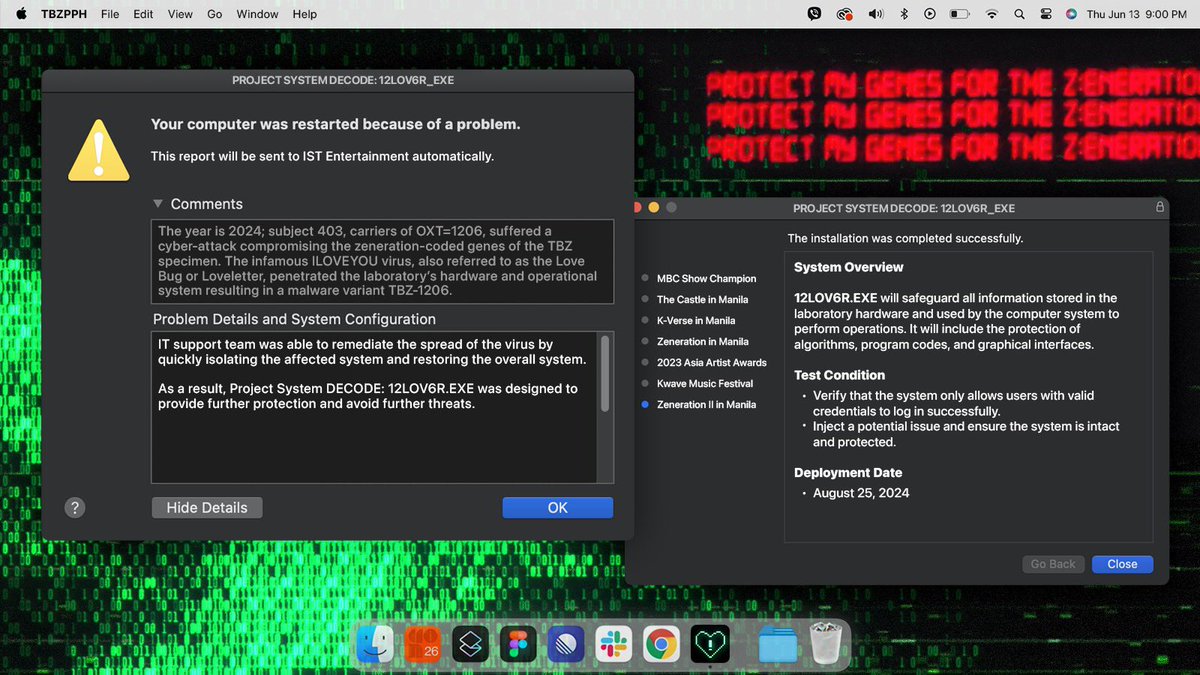Launch Slack from the dock

click(613, 644)
